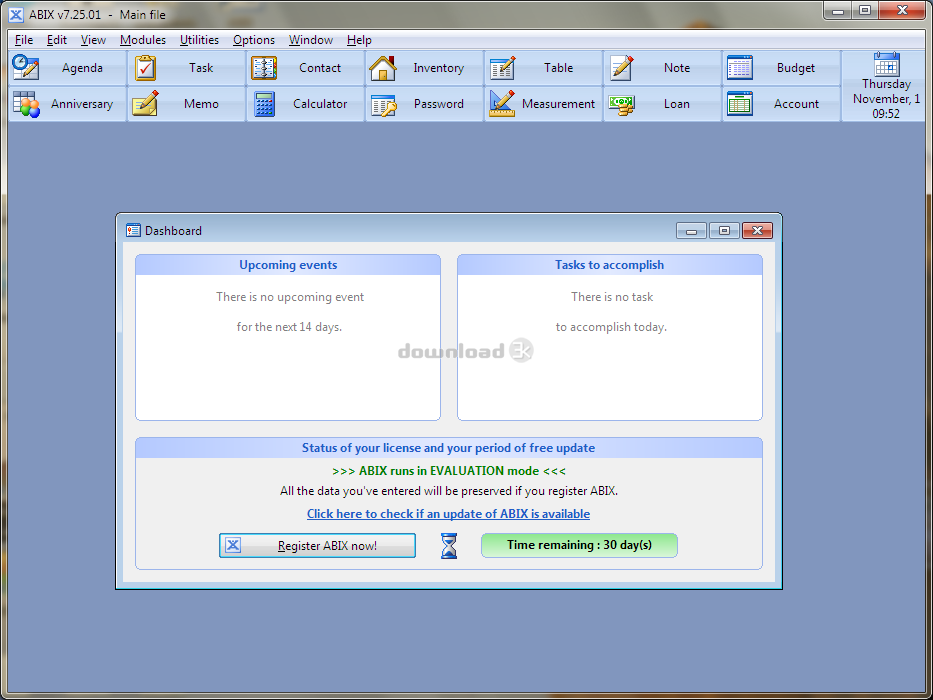Open the Agenda module icon
Viewport: 933px width, 700px height.
(26, 67)
